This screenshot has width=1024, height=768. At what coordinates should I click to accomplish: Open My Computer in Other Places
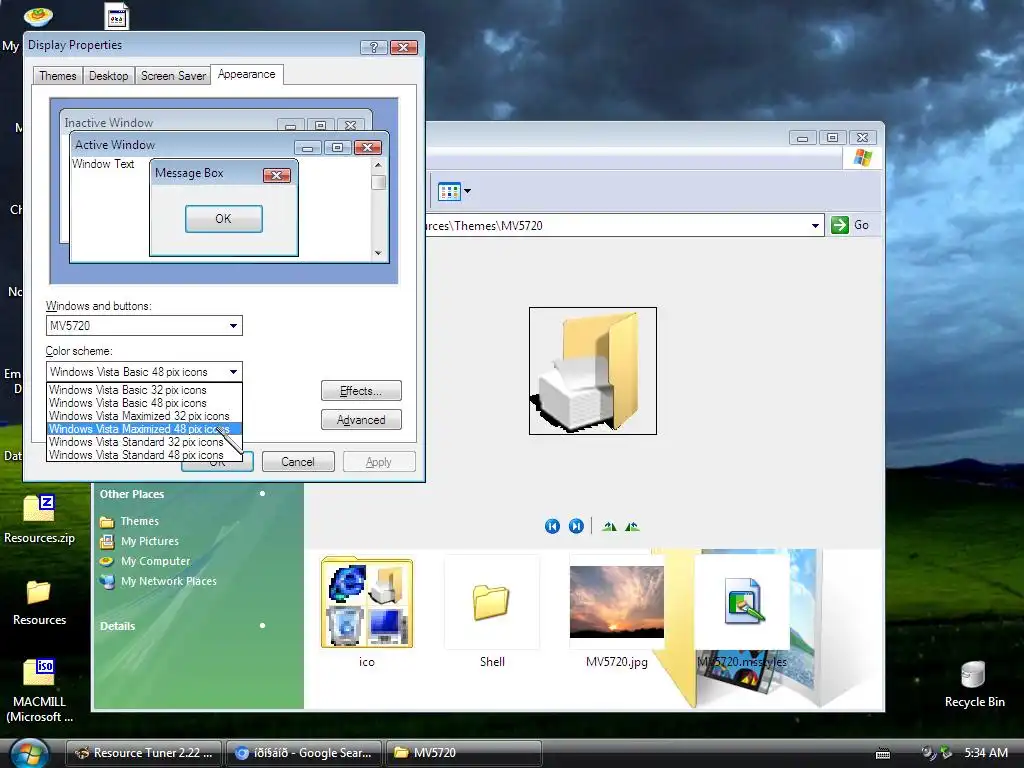155,561
